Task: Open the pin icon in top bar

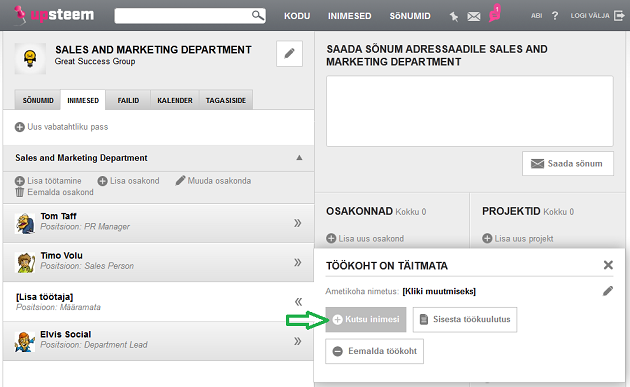Action: pyautogui.click(x=454, y=16)
